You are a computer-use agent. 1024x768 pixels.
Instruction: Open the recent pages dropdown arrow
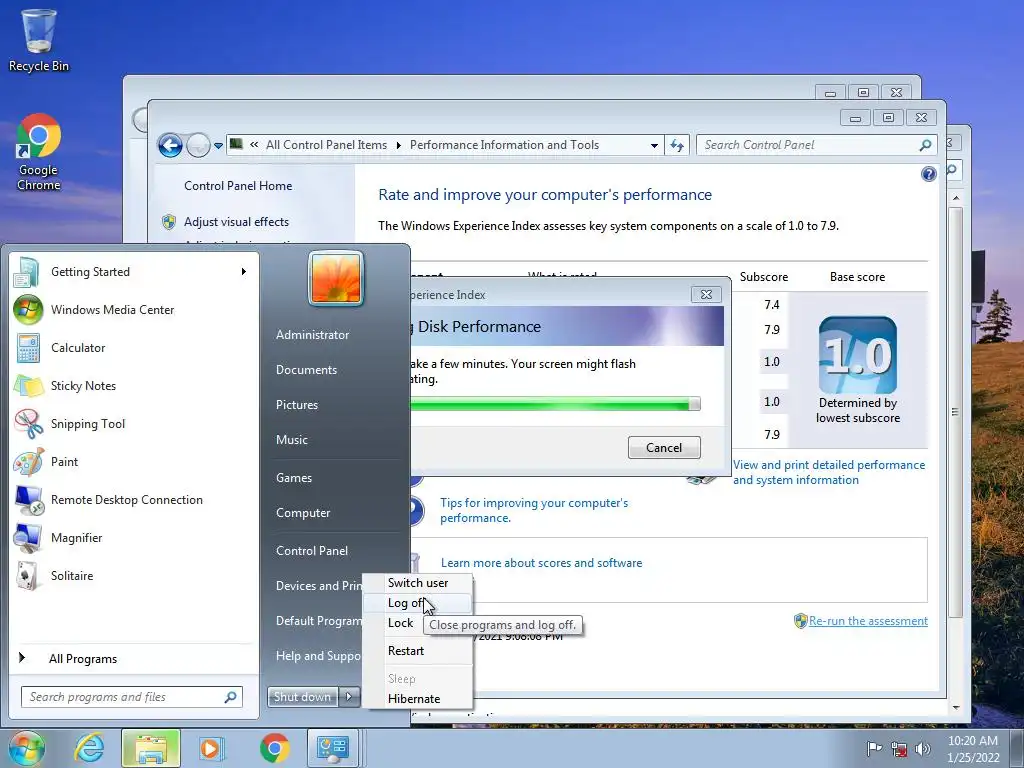point(218,146)
